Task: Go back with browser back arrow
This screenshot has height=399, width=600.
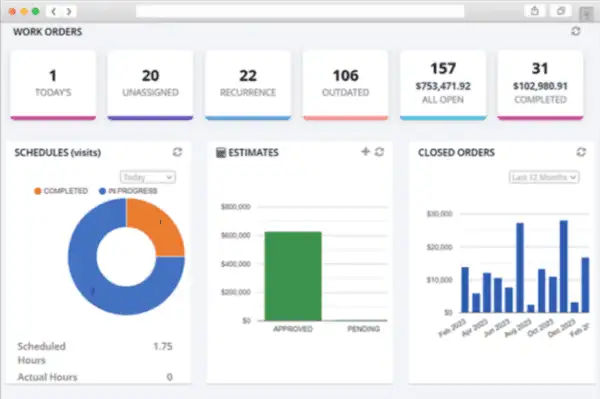Action: [x=54, y=11]
